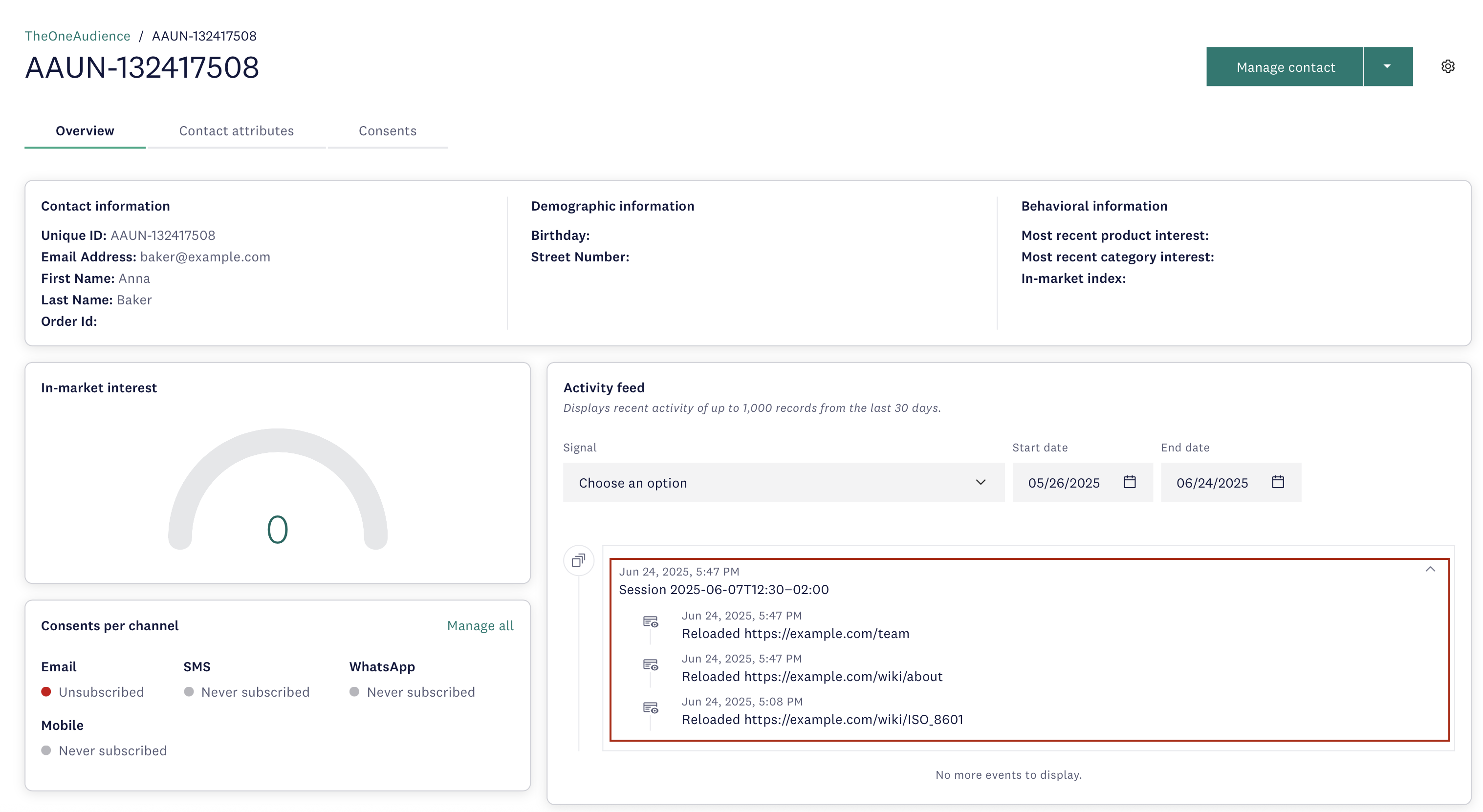
Task: Switch to the Contact attributes tab
Action: [x=236, y=130]
